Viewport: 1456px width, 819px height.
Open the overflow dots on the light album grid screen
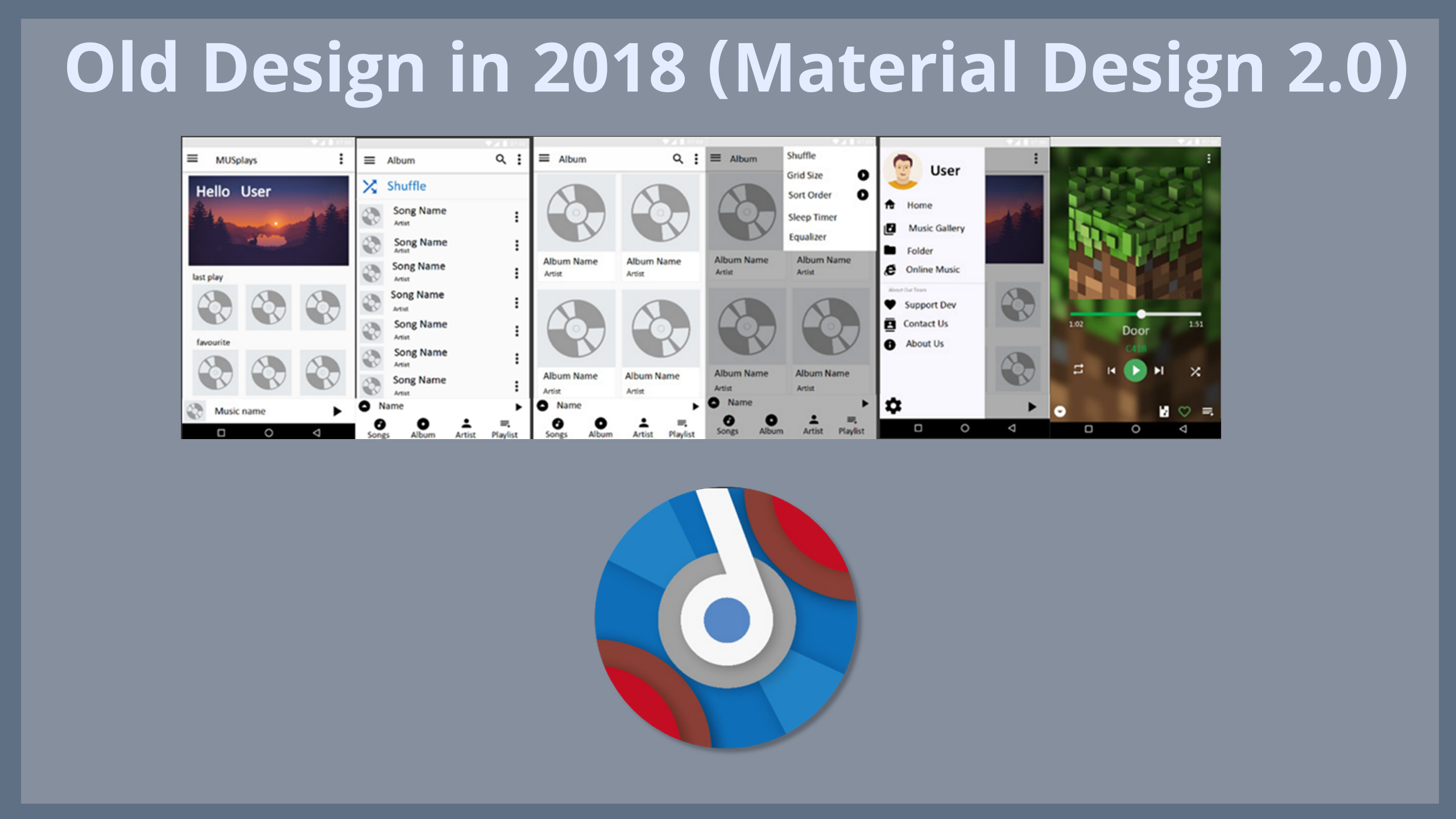(x=696, y=159)
